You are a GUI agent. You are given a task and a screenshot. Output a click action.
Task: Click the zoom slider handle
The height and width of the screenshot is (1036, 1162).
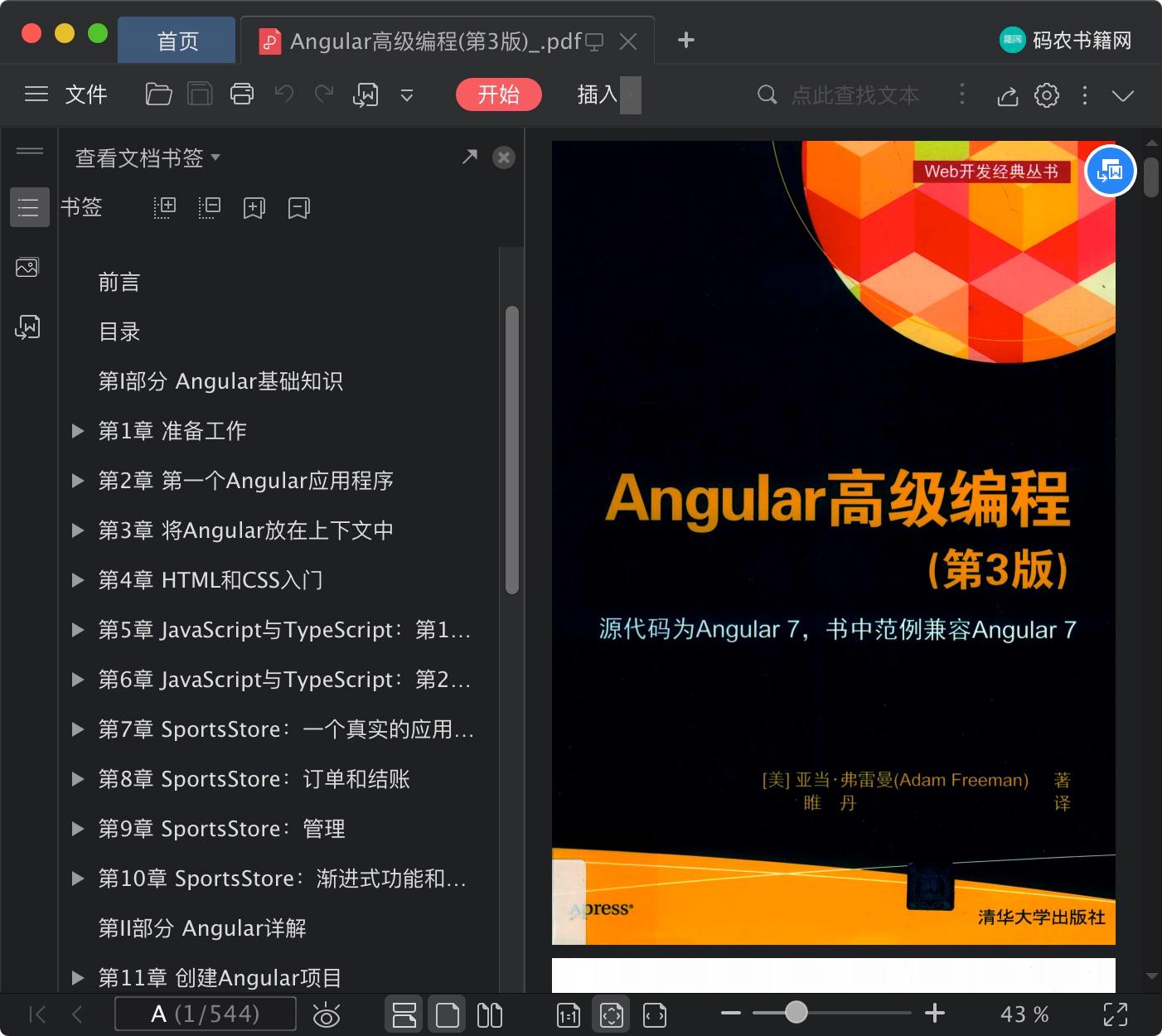(796, 1012)
